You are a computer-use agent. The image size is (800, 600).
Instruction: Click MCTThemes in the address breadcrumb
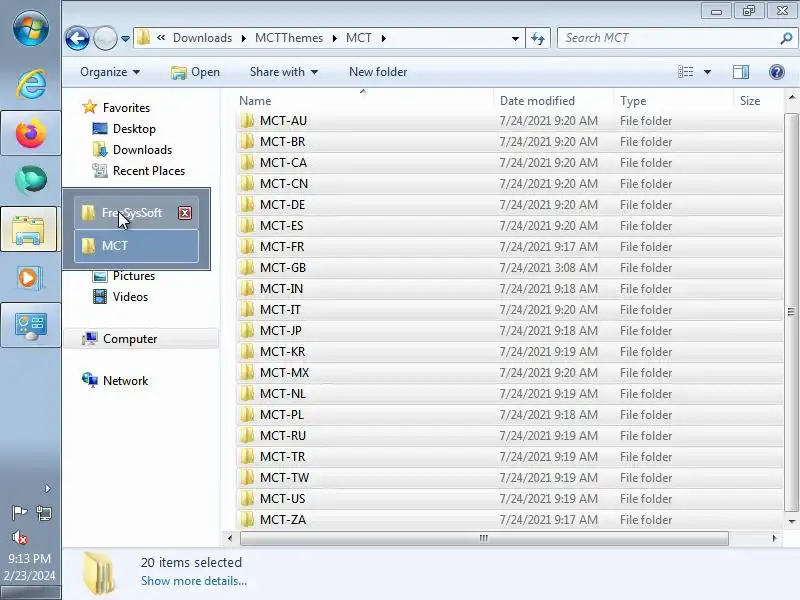click(289, 38)
